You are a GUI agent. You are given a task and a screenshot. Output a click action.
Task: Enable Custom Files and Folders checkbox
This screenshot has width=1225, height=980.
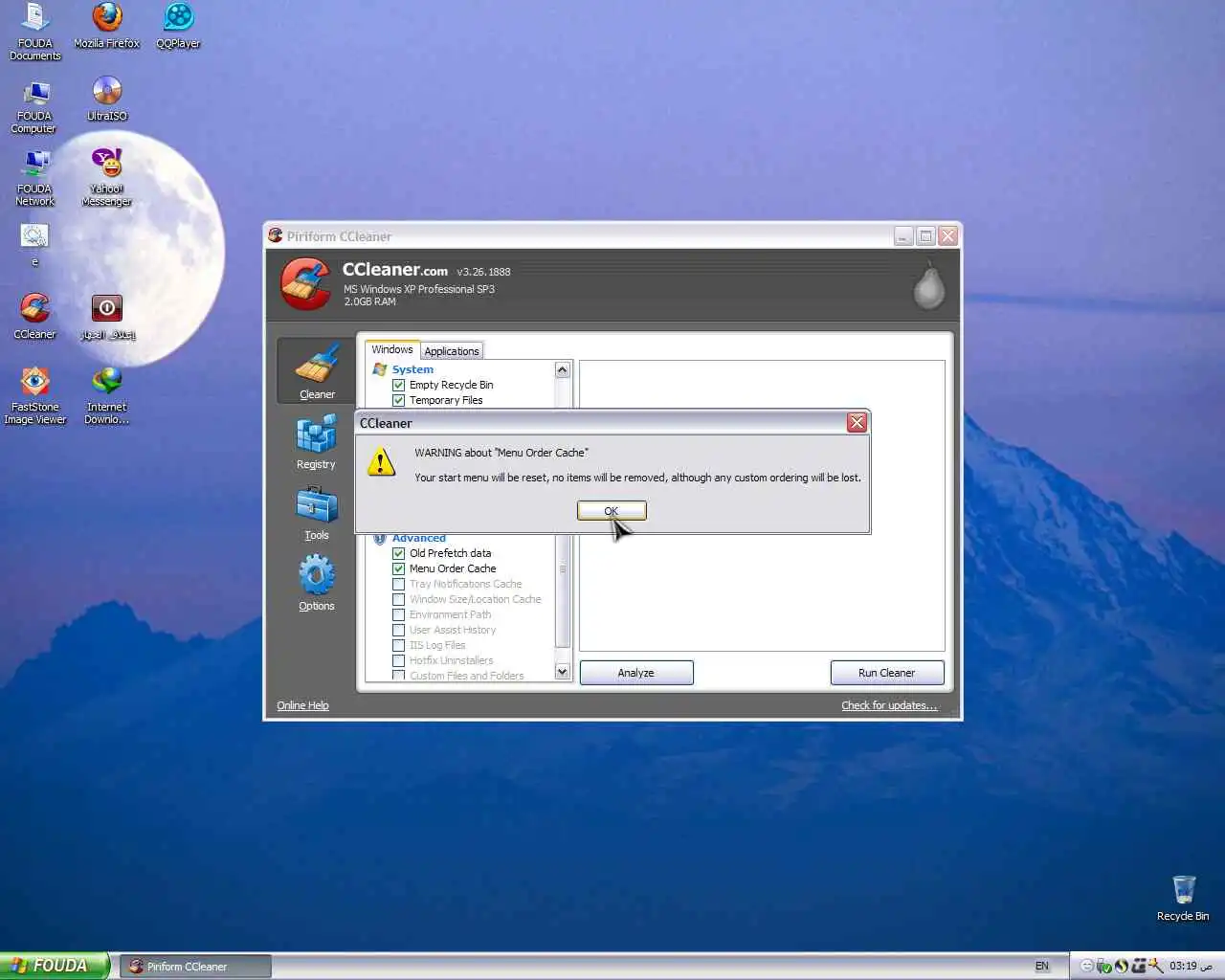(x=399, y=676)
